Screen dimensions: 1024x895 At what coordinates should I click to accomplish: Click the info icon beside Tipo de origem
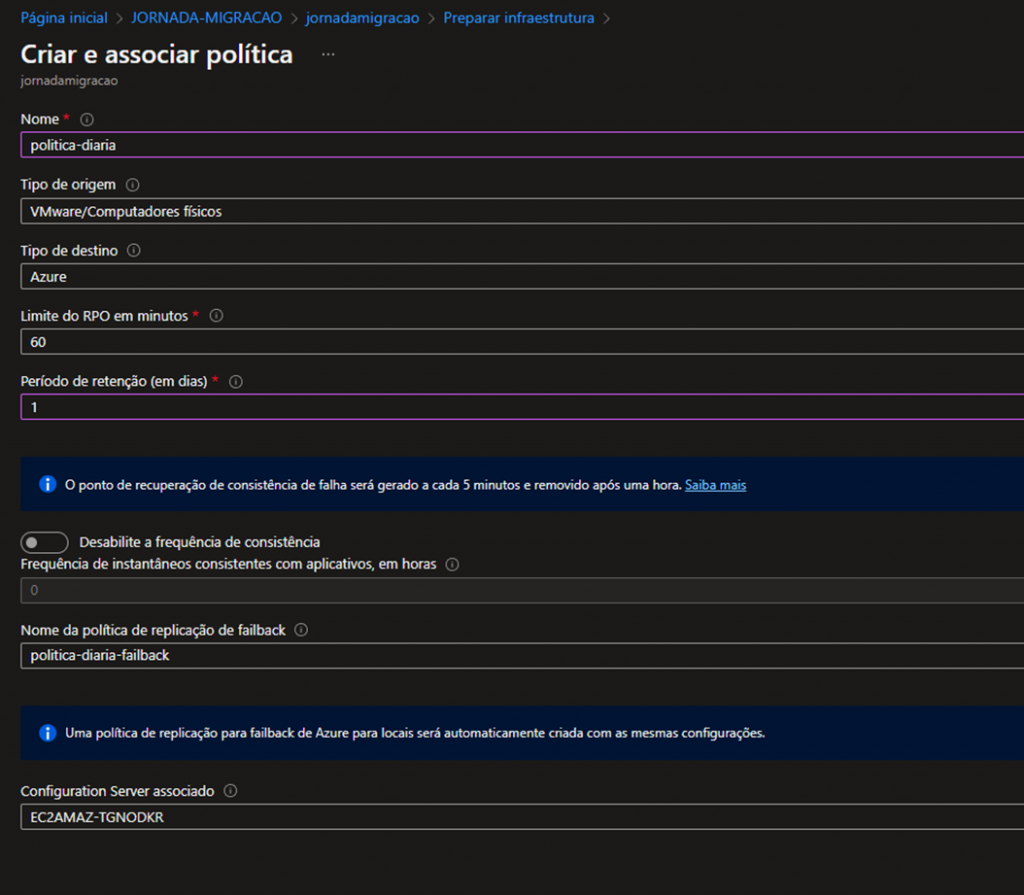pos(133,185)
